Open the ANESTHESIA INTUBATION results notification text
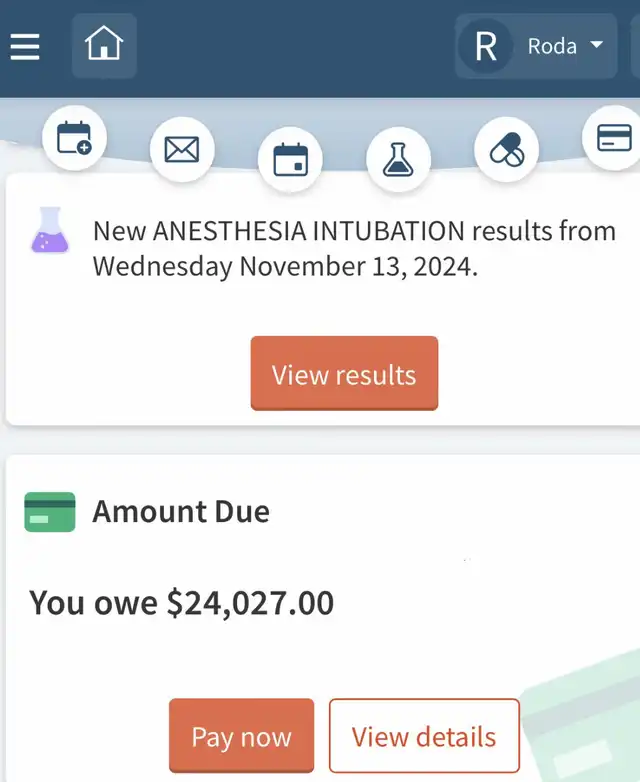Image resolution: width=640 pixels, height=782 pixels. [354, 248]
